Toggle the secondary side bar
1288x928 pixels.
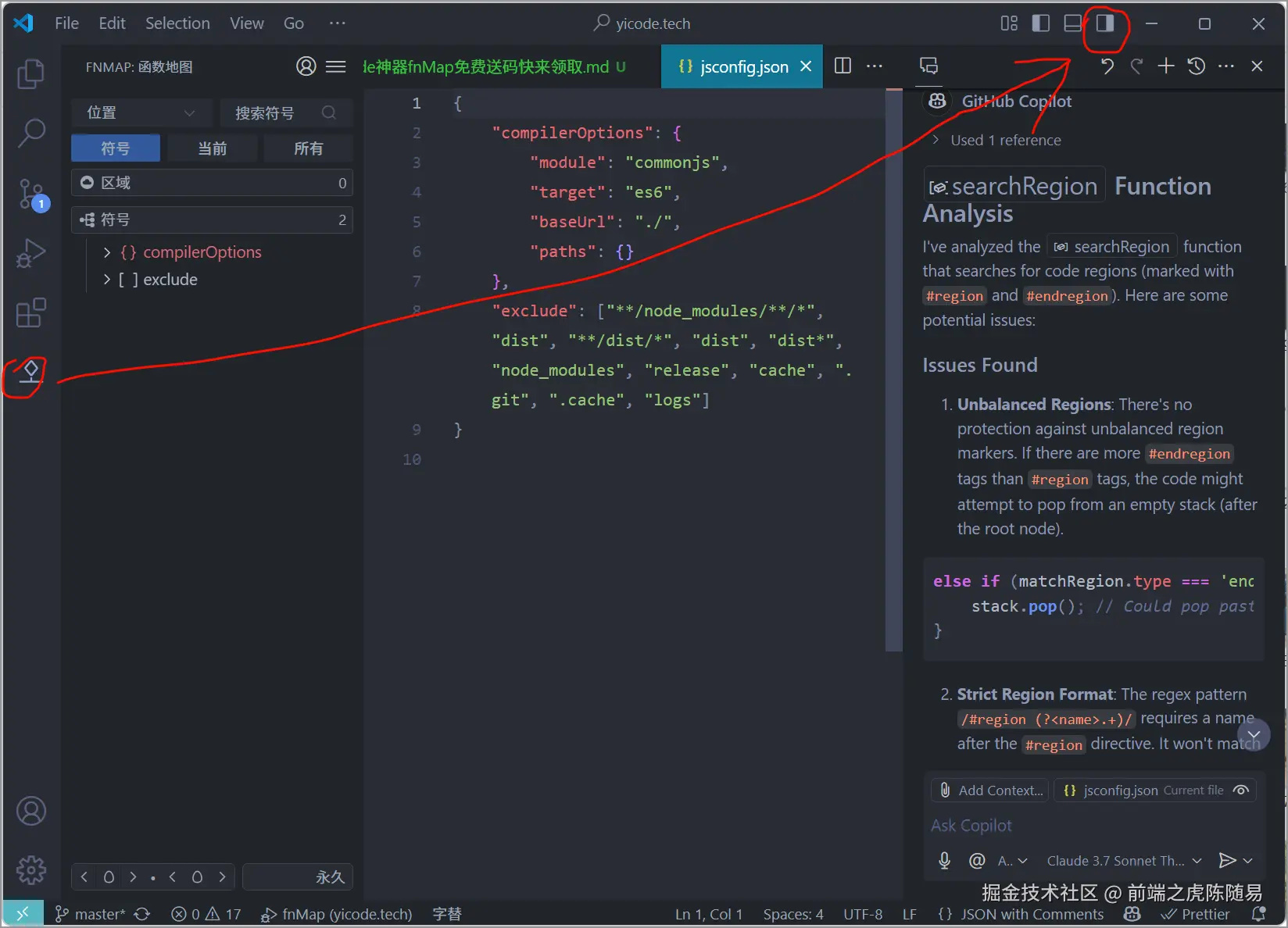(1105, 23)
